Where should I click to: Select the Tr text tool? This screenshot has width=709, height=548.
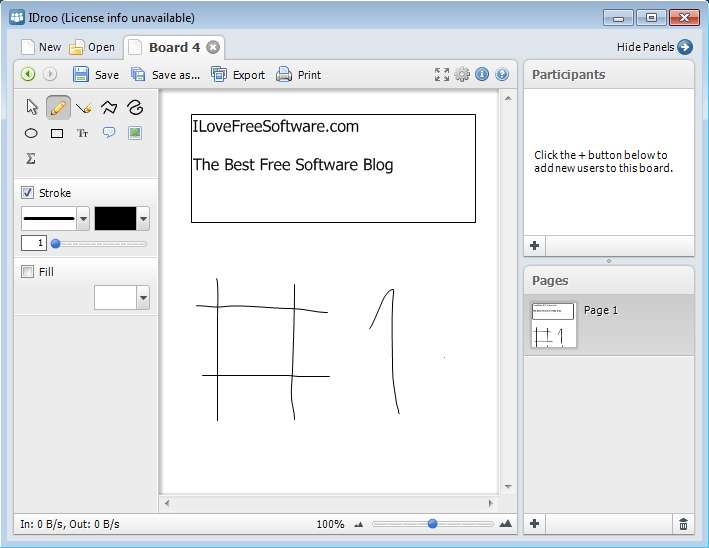(82, 133)
